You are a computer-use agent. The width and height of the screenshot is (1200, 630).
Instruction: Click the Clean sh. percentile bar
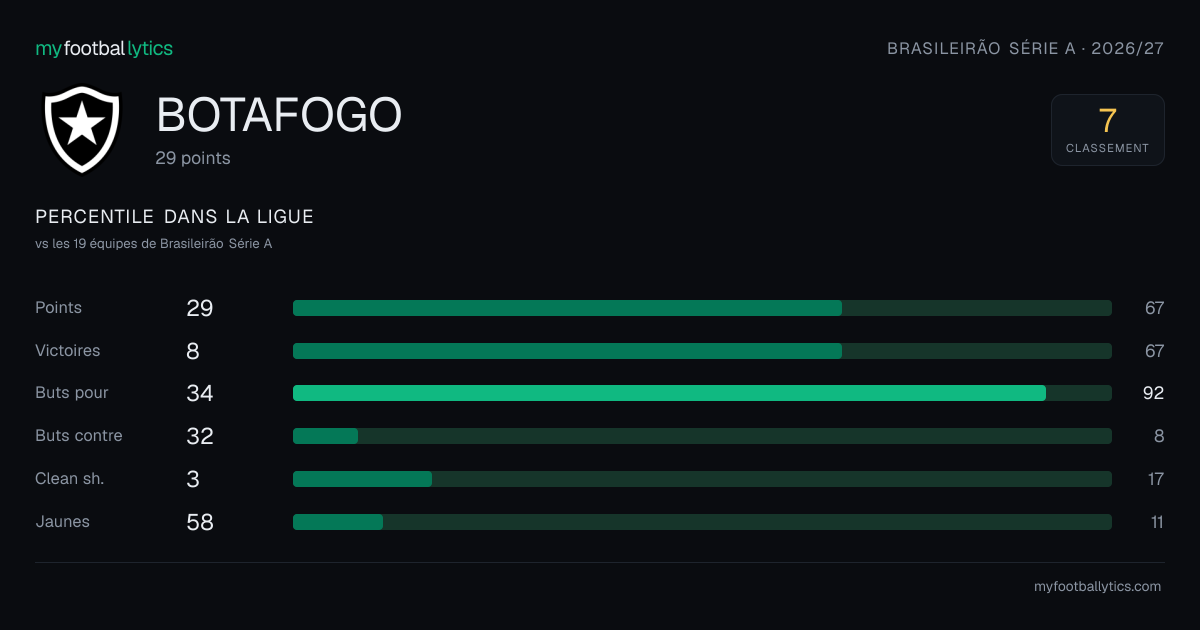[x=702, y=479]
